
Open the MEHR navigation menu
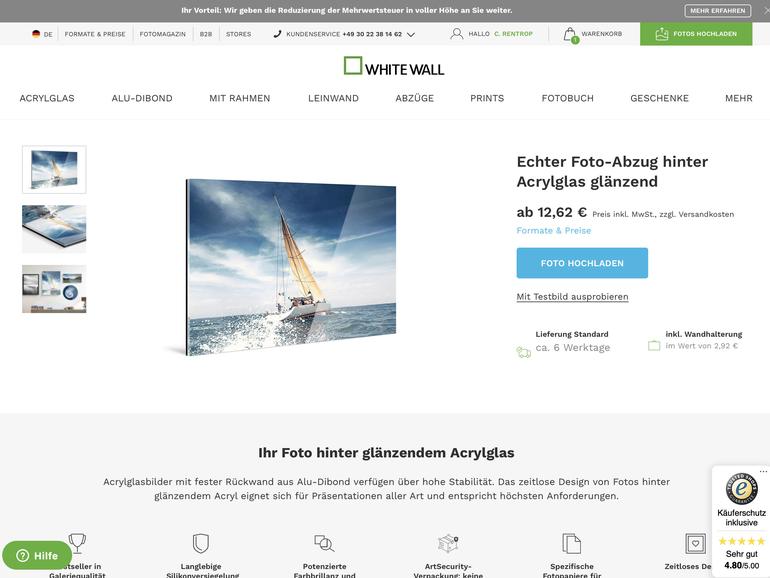point(739,98)
